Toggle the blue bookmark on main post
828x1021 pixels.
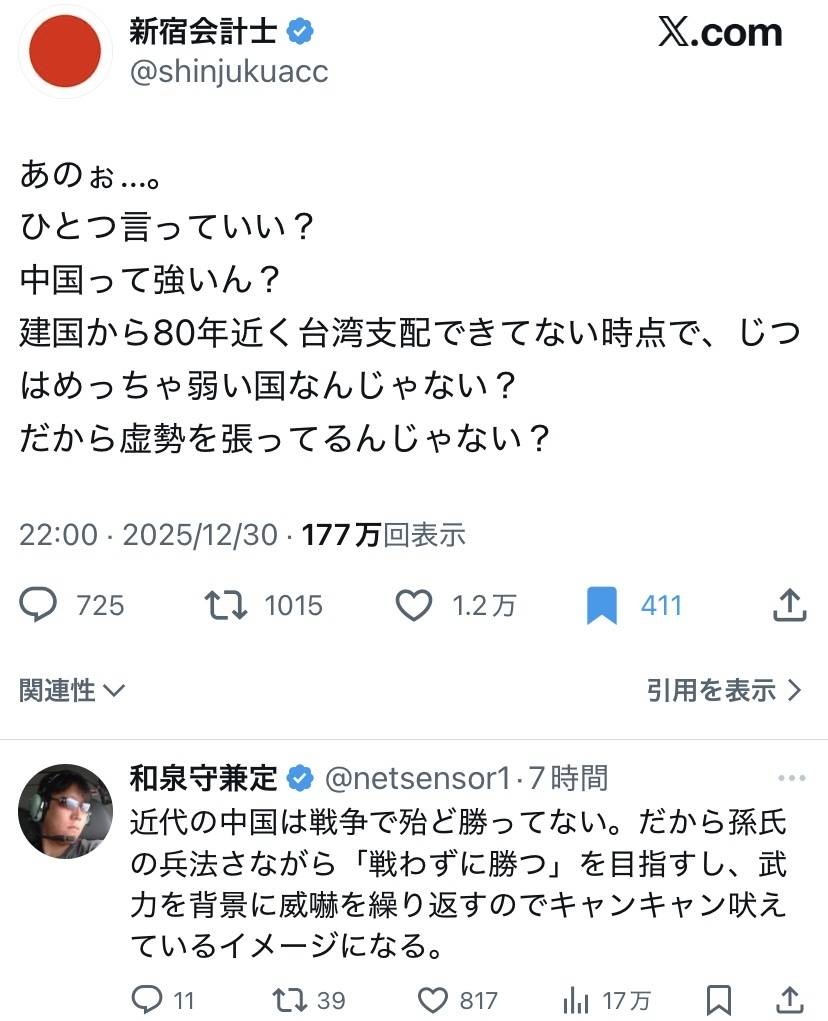601,606
